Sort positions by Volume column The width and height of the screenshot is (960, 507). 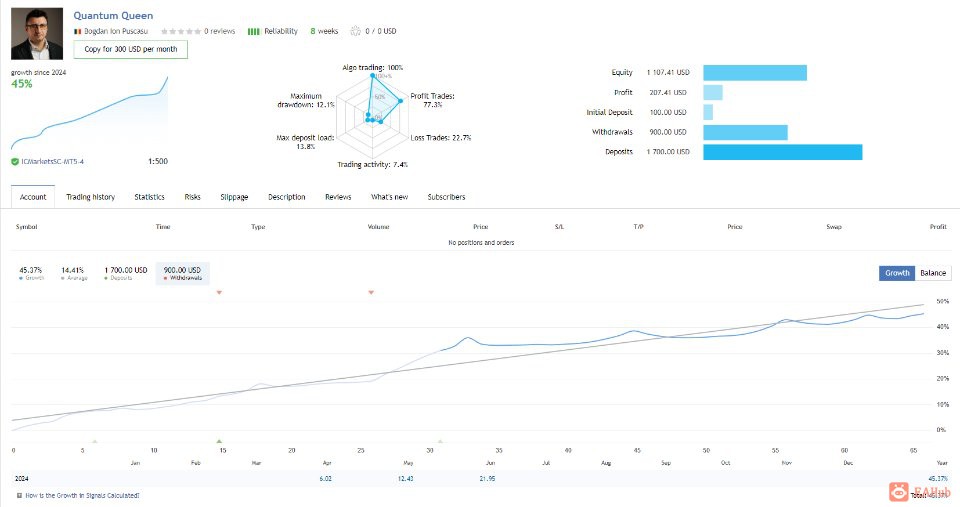pos(378,227)
